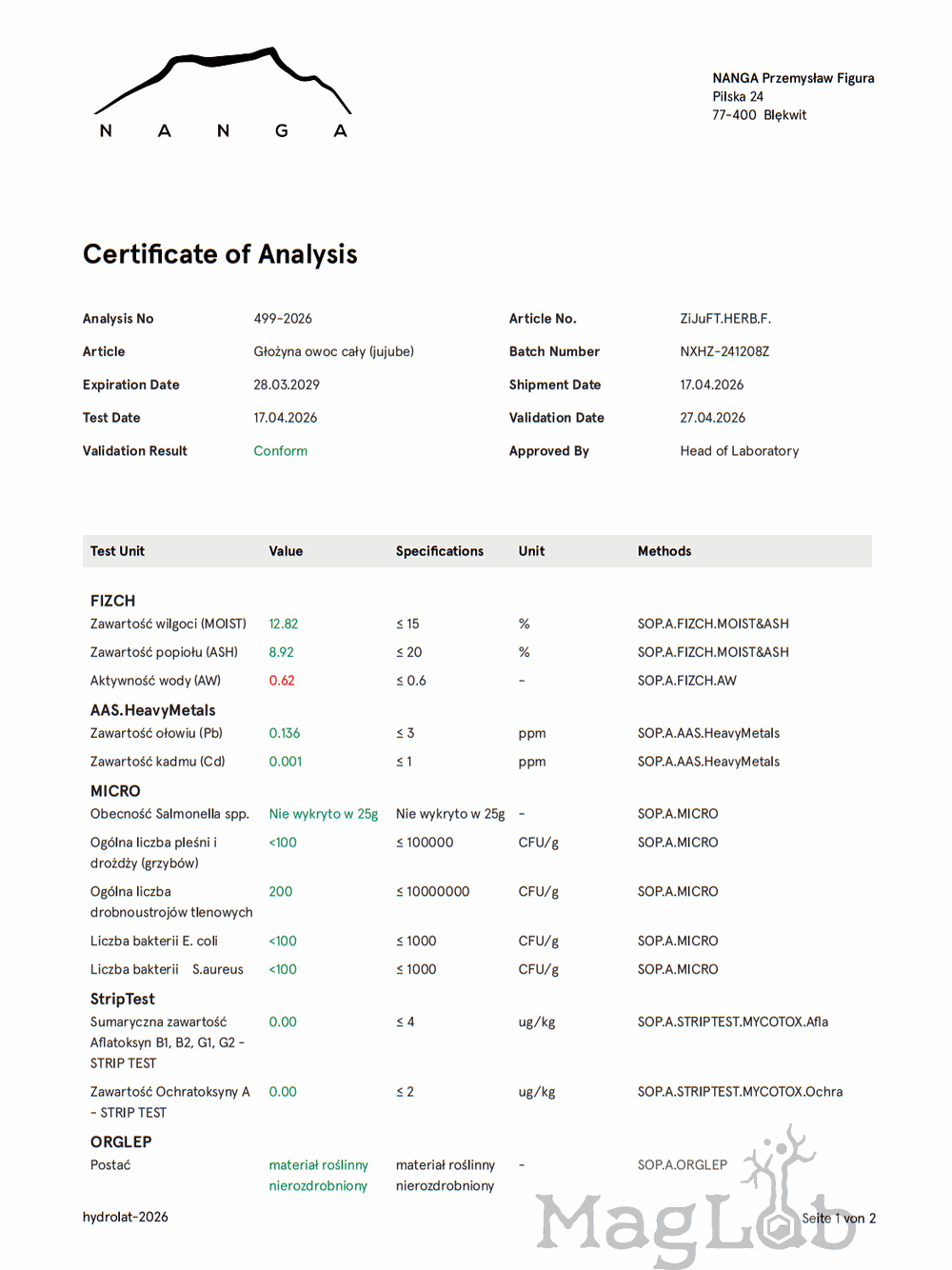Click specification '≤ 10000000'
This screenshot has height=1270, width=952.
point(432,892)
